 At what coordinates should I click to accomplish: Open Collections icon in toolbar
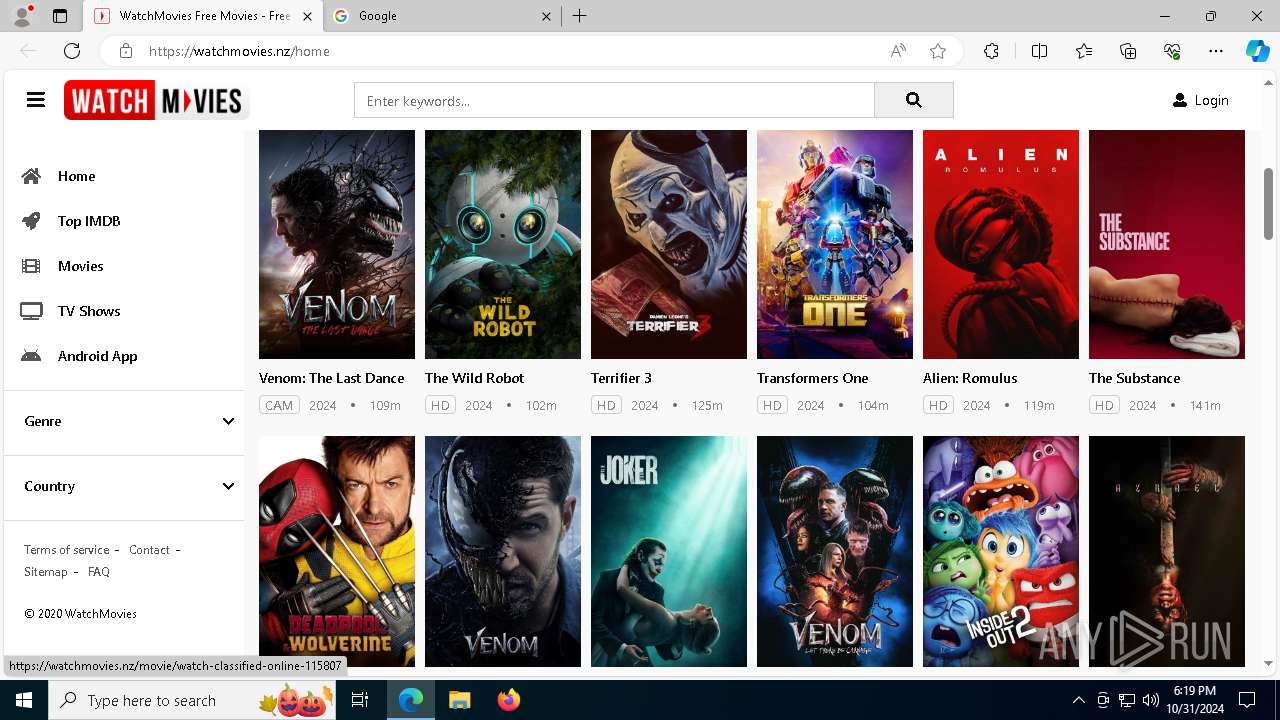pyautogui.click(x=1128, y=51)
